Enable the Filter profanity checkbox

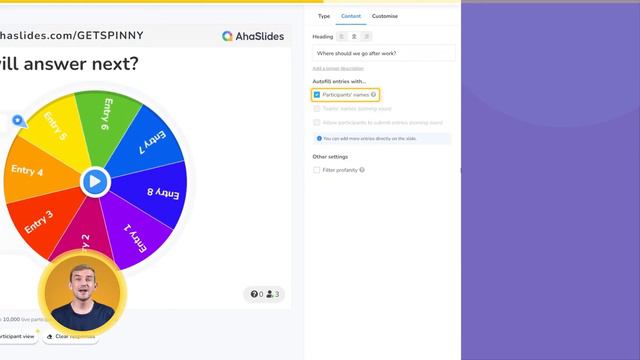(x=317, y=170)
